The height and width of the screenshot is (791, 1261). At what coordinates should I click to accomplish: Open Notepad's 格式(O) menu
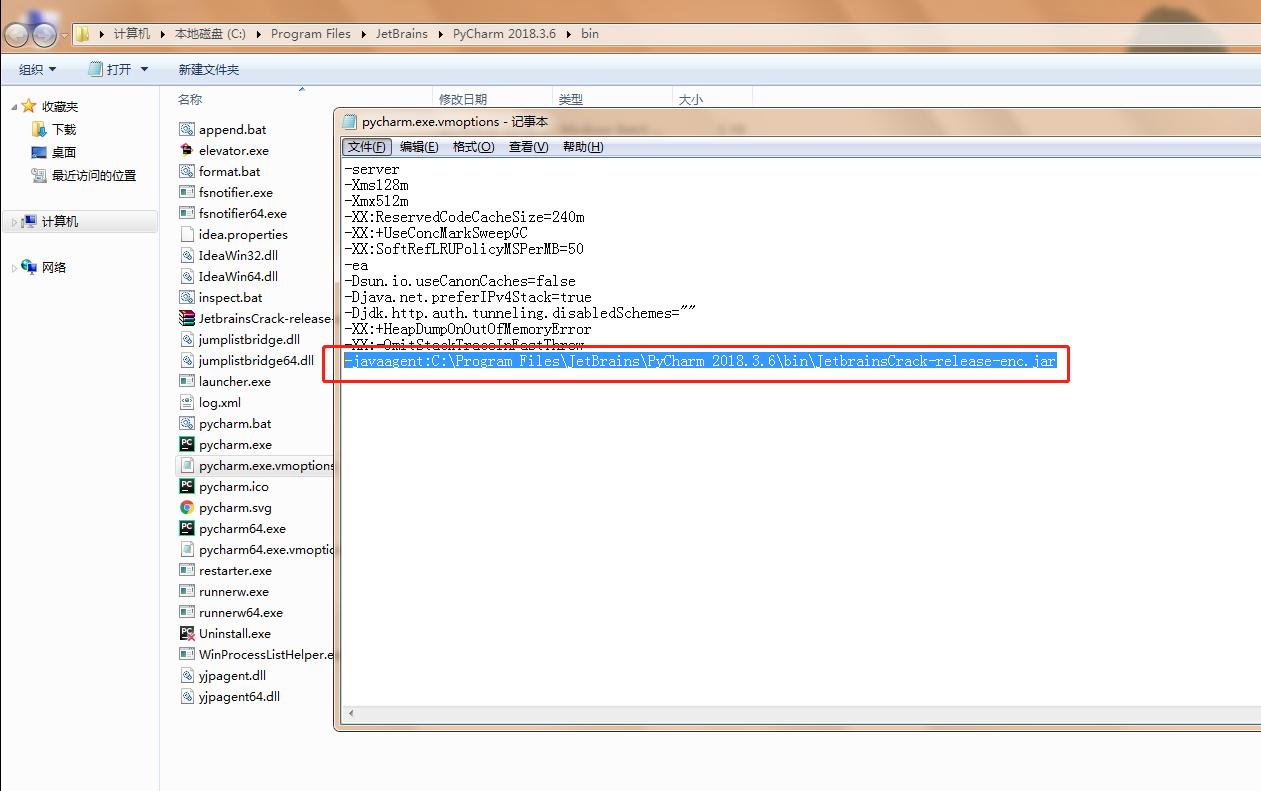[x=473, y=147]
